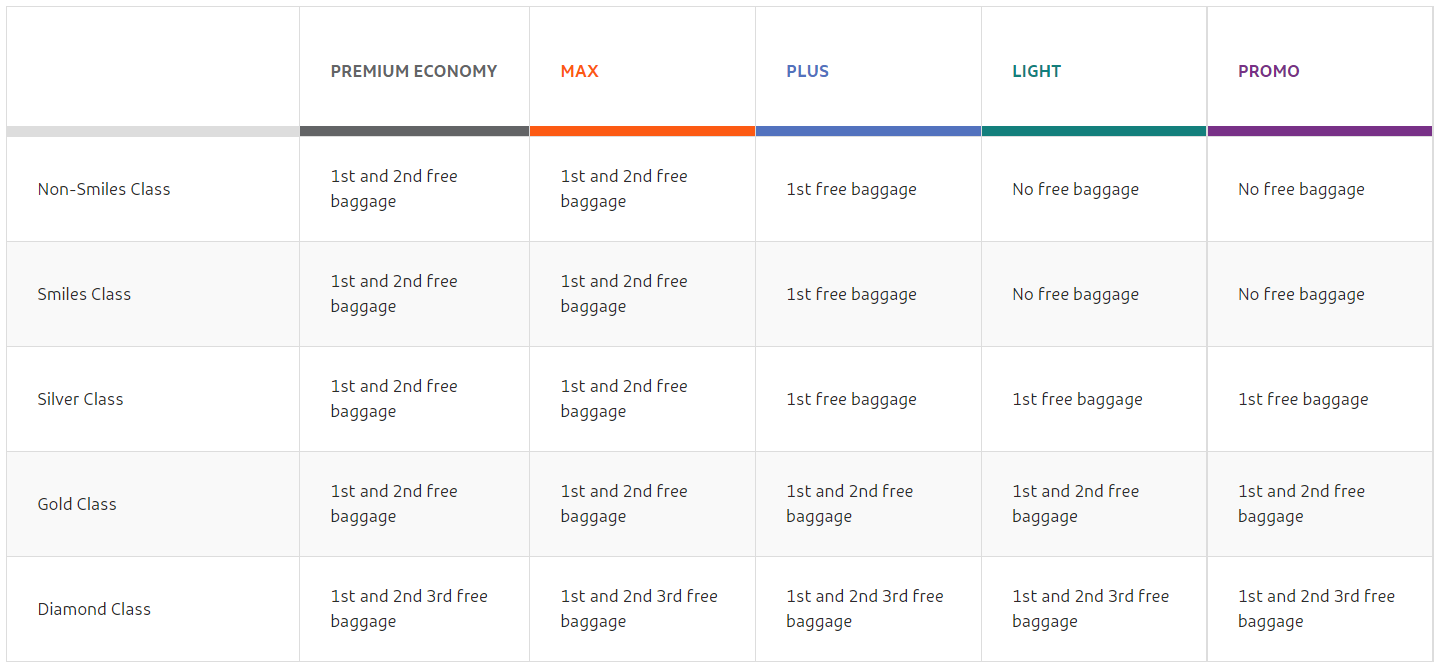The height and width of the screenshot is (665, 1439).
Task: Click the PROMO fare header
Action: click(1268, 71)
